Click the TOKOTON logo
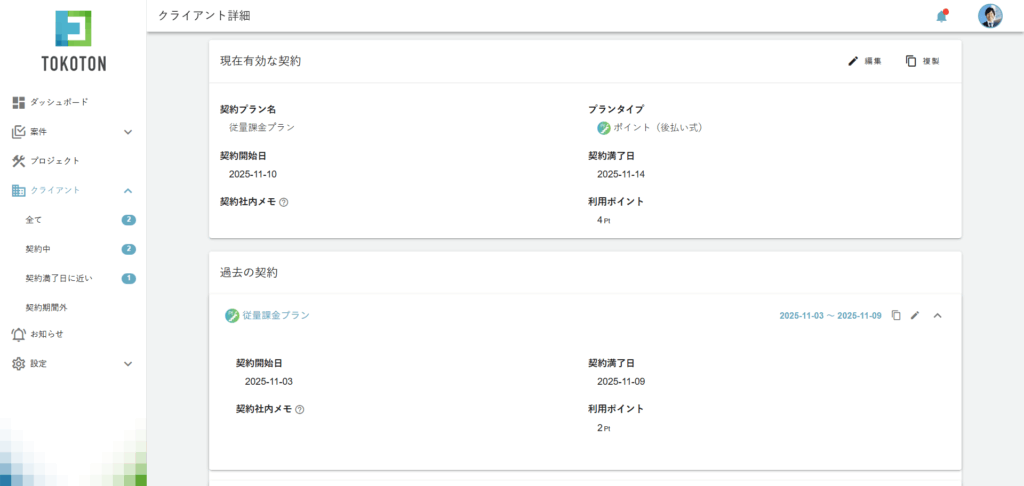This screenshot has width=1024, height=486. click(x=73, y=41)
